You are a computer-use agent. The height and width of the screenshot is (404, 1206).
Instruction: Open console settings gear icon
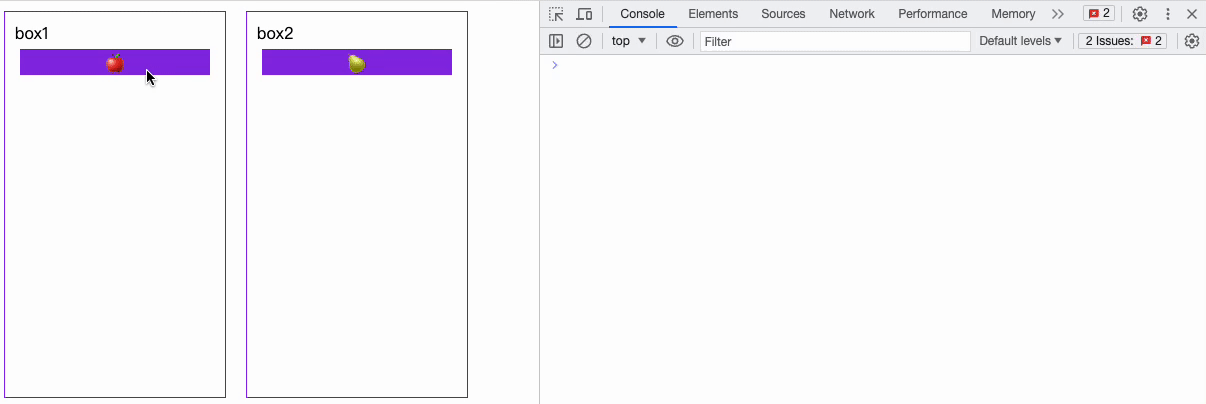coord(1192,41)
